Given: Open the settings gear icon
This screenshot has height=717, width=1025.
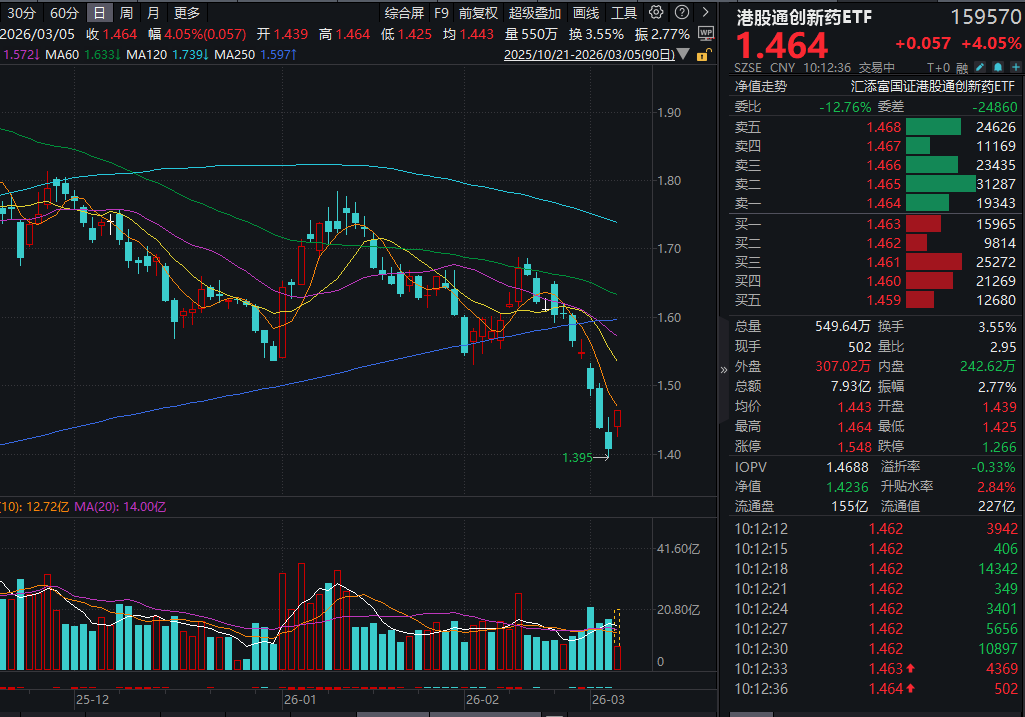Looking at the screenshot, I should tap(656, 12).
